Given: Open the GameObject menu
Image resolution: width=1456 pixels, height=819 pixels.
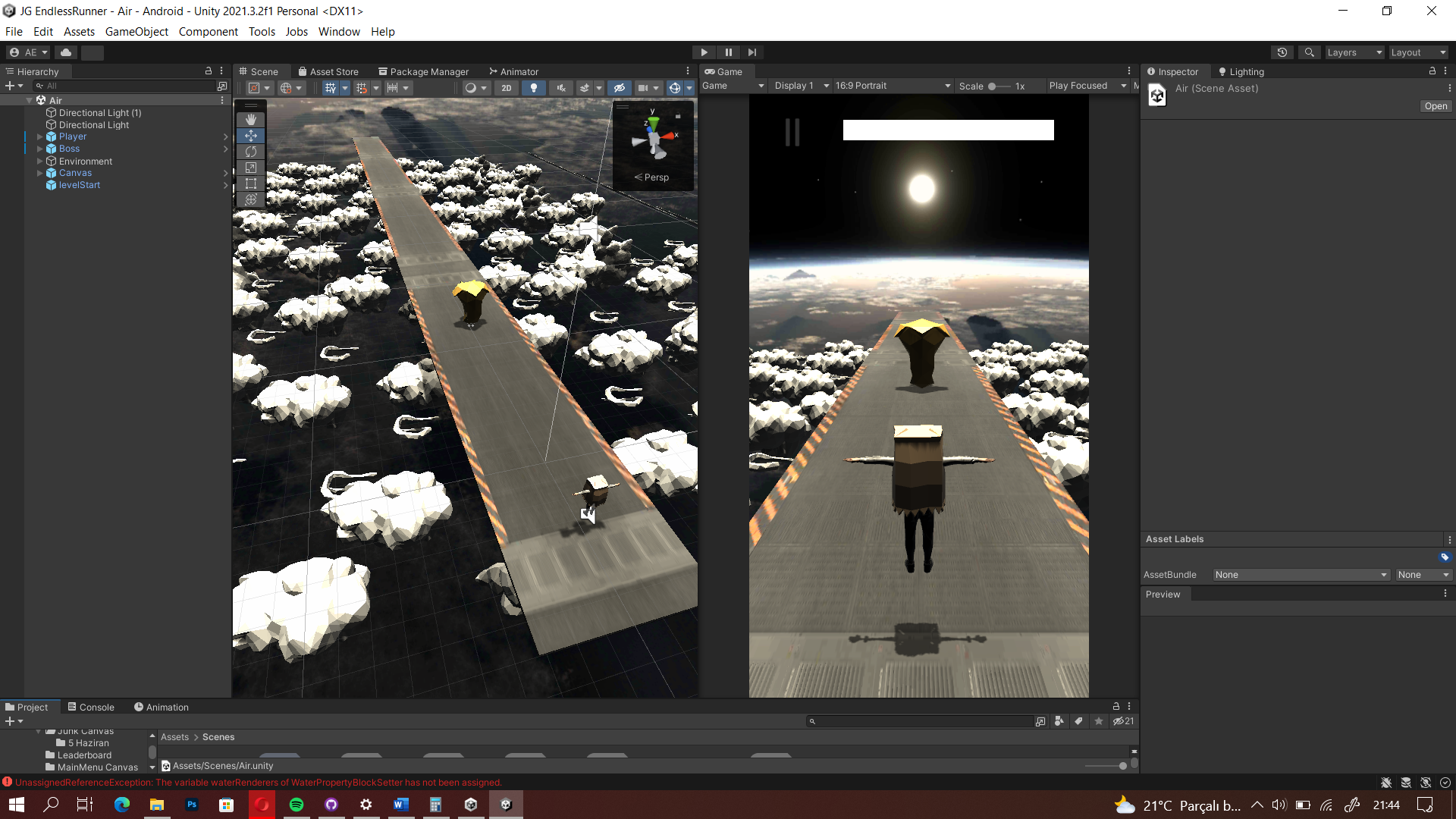Looking at the screenshot, I should (136, 31).
